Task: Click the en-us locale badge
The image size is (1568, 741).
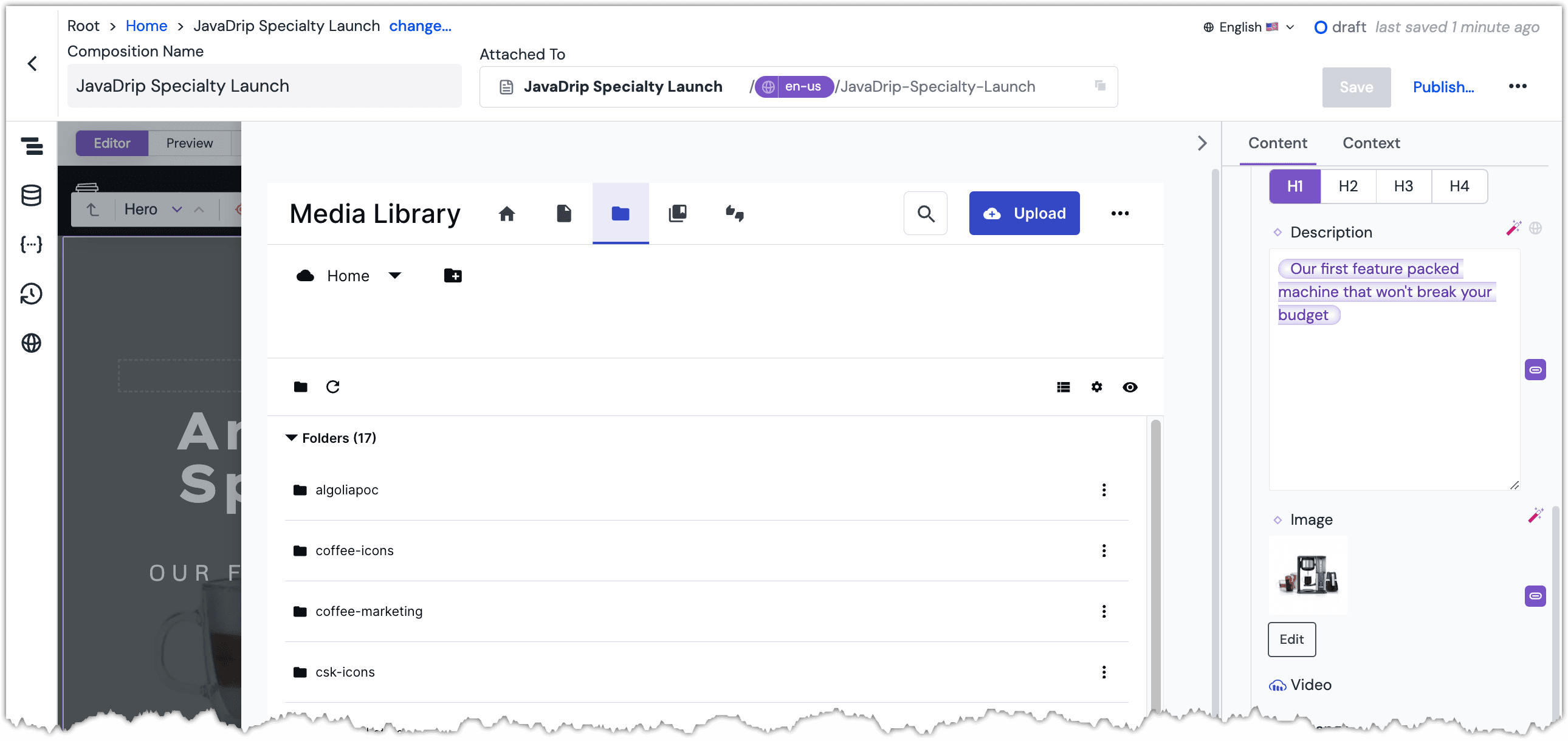Action: pos(794,87)
